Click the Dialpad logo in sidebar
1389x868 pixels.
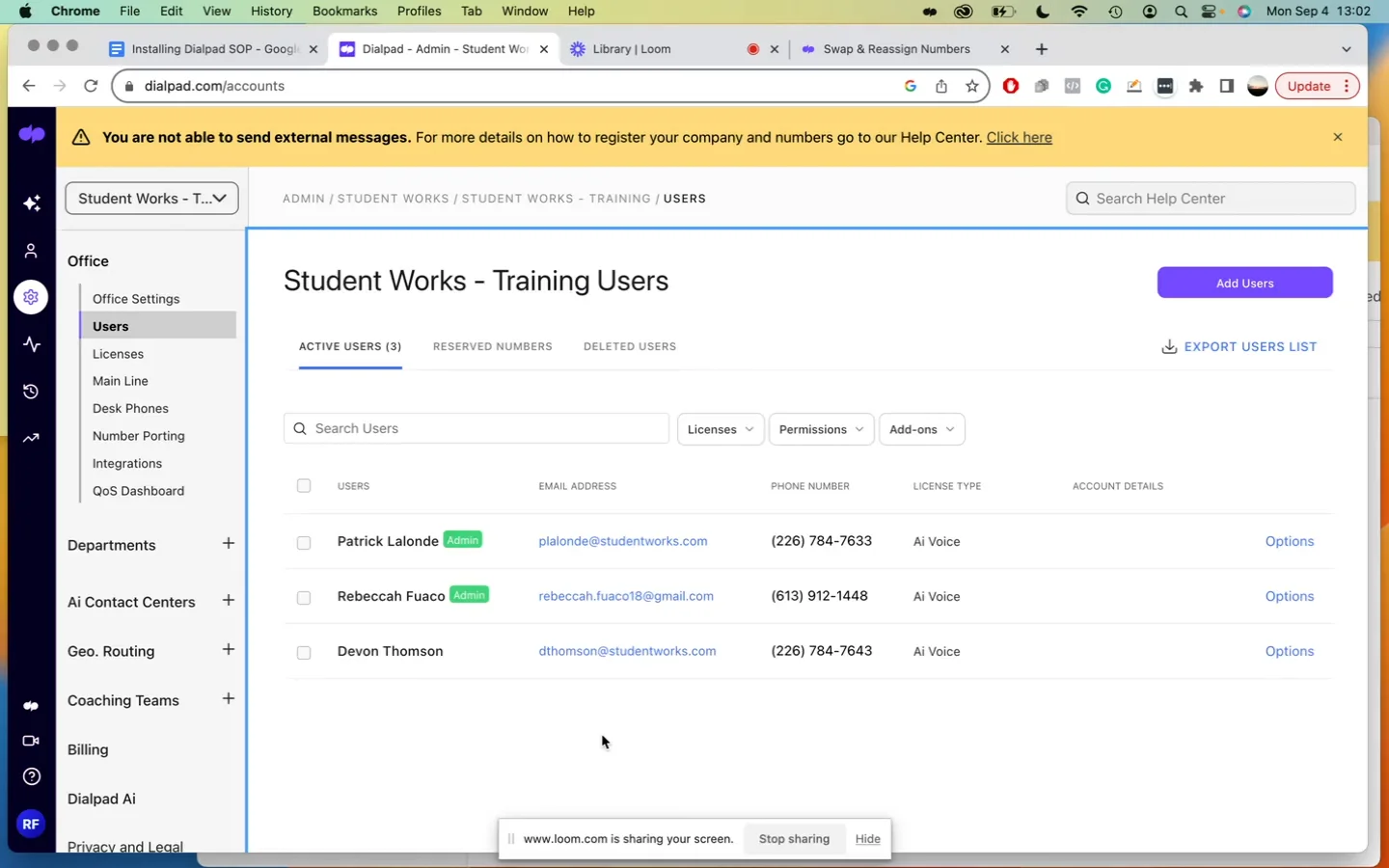[32, 134]
